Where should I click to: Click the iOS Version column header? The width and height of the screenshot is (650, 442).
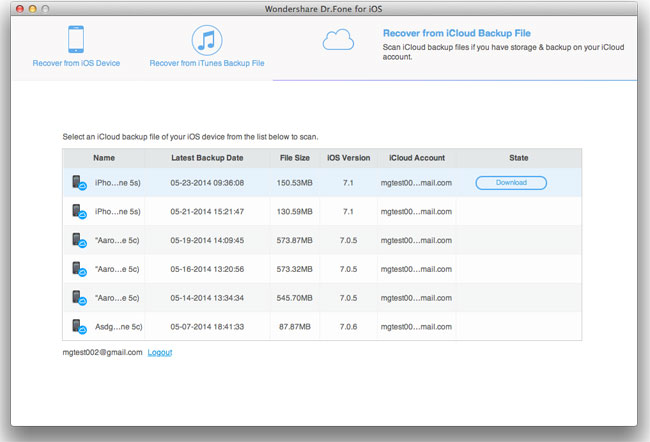pos(348,158)
